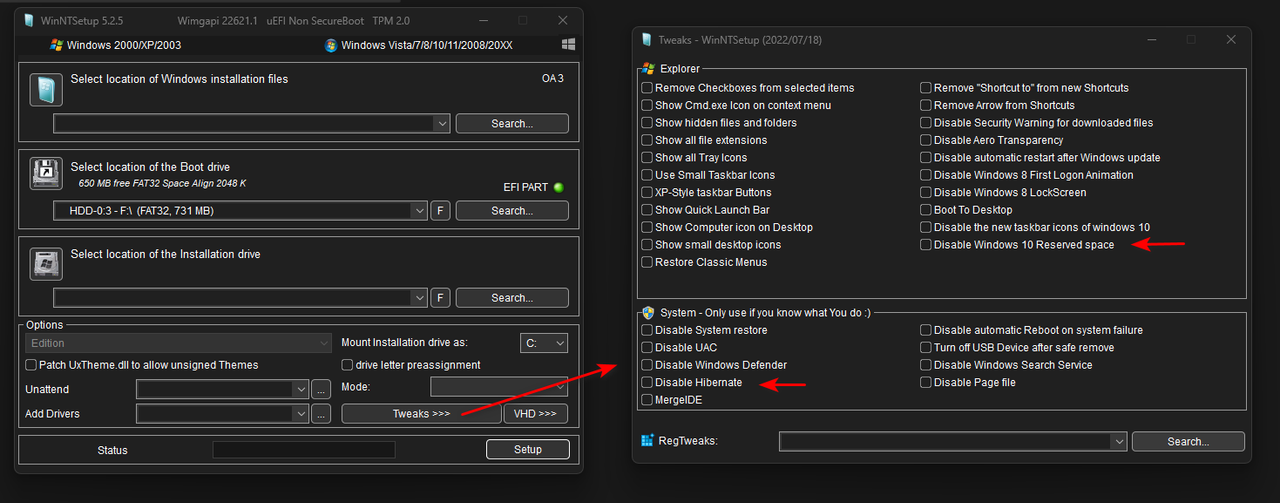Click Search button for Boot drive
Viewport: 1280px width, 503px height.
coord(512,211)
